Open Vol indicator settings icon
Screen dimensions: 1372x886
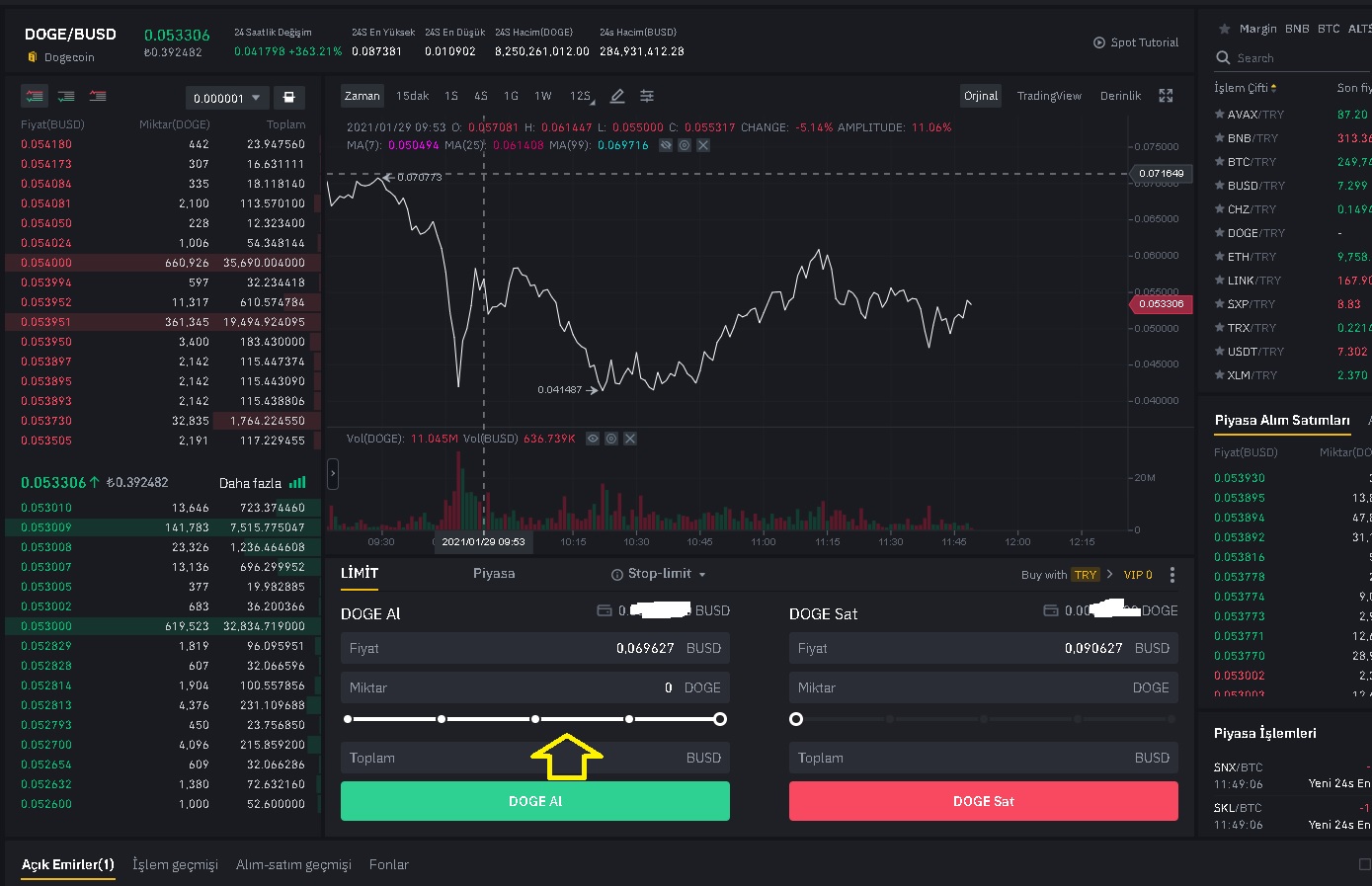coord(611,439)
